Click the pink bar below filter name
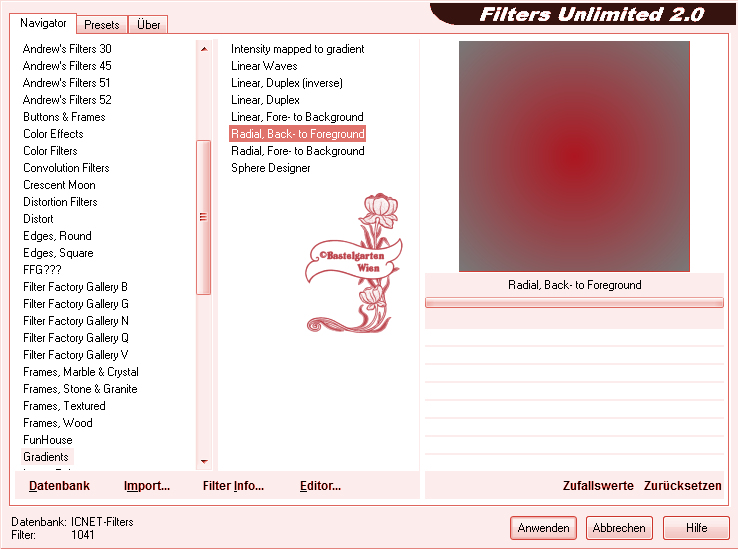The image size is (738, 549). click(x=574, y=303)
